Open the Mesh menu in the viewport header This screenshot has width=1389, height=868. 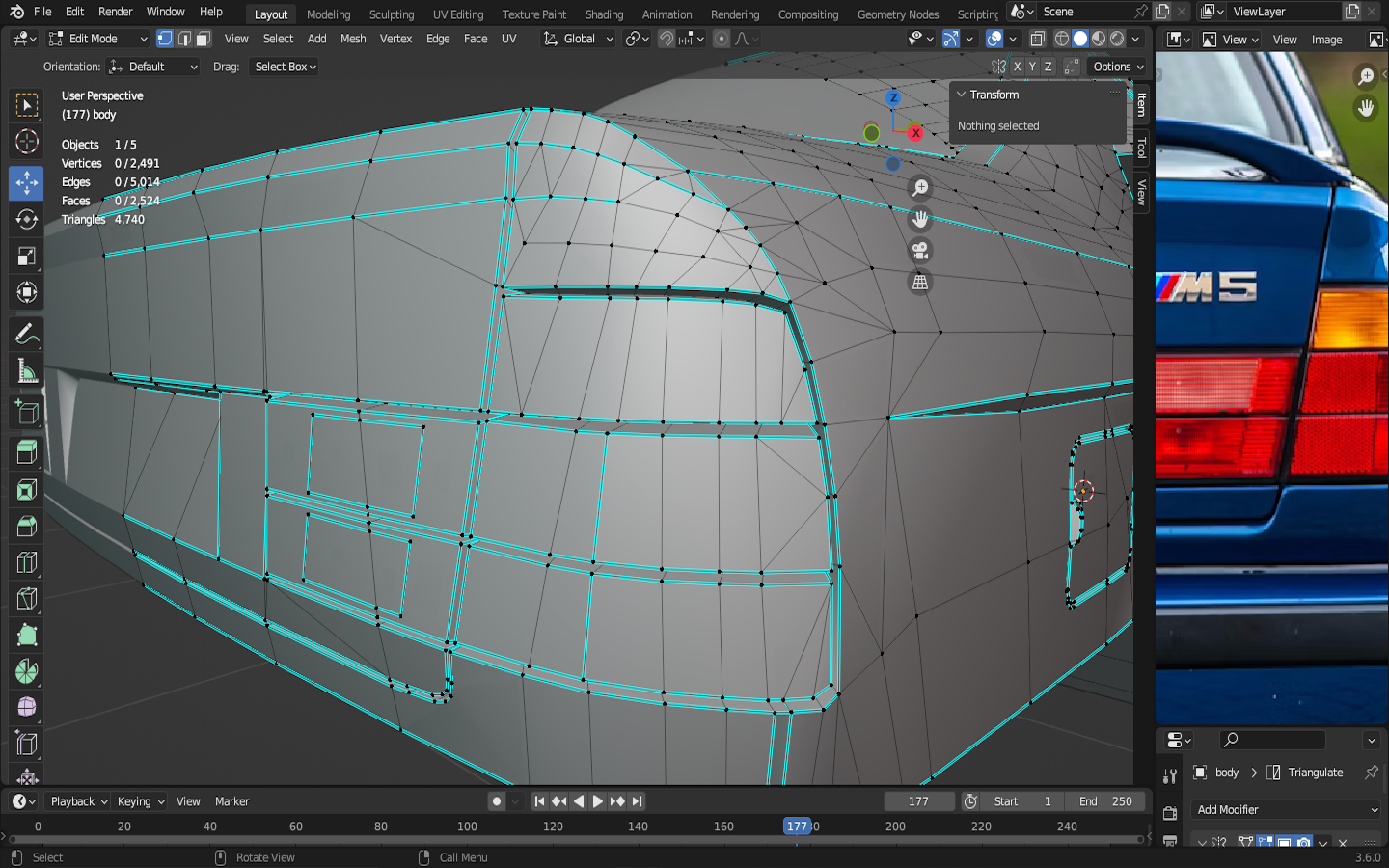point(353,39)
